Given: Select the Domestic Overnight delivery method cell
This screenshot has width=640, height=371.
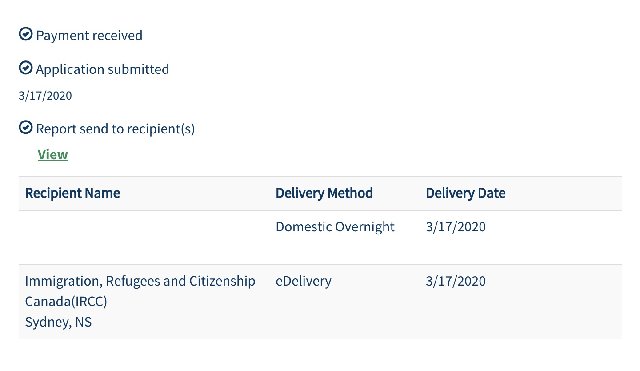Looking at the screenshot, I should (x=335, y=227).
